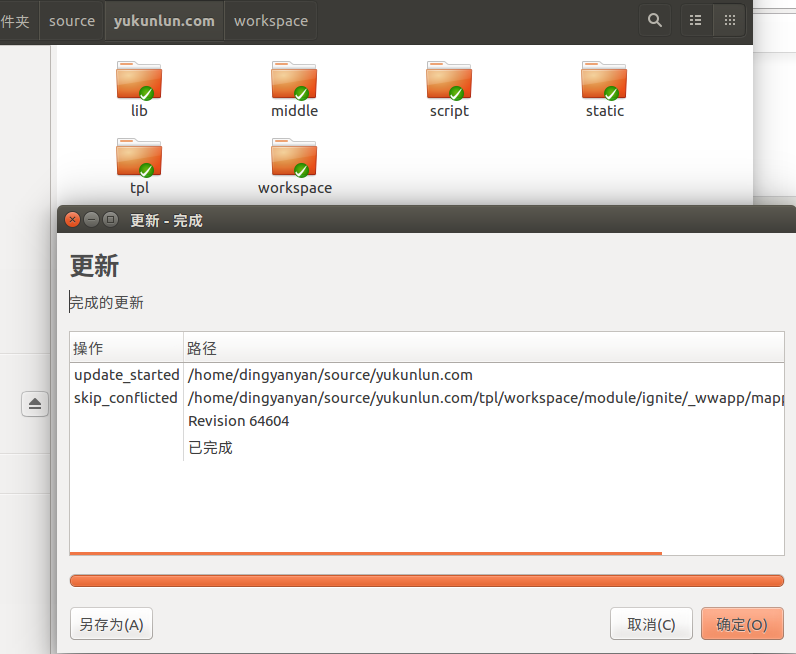Maximize the update dialog
796x654 pixels.
click(x=110, y=220)
